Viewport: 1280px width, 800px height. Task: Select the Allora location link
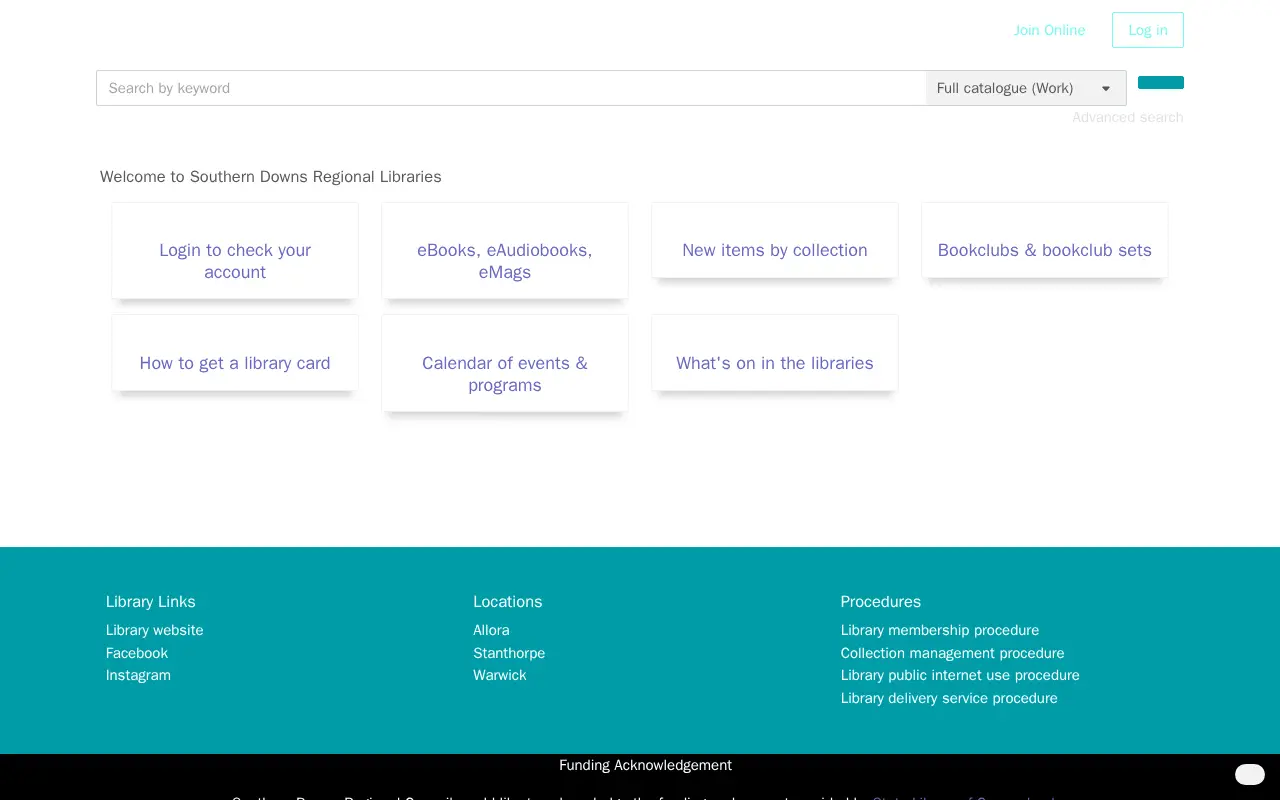491,630
